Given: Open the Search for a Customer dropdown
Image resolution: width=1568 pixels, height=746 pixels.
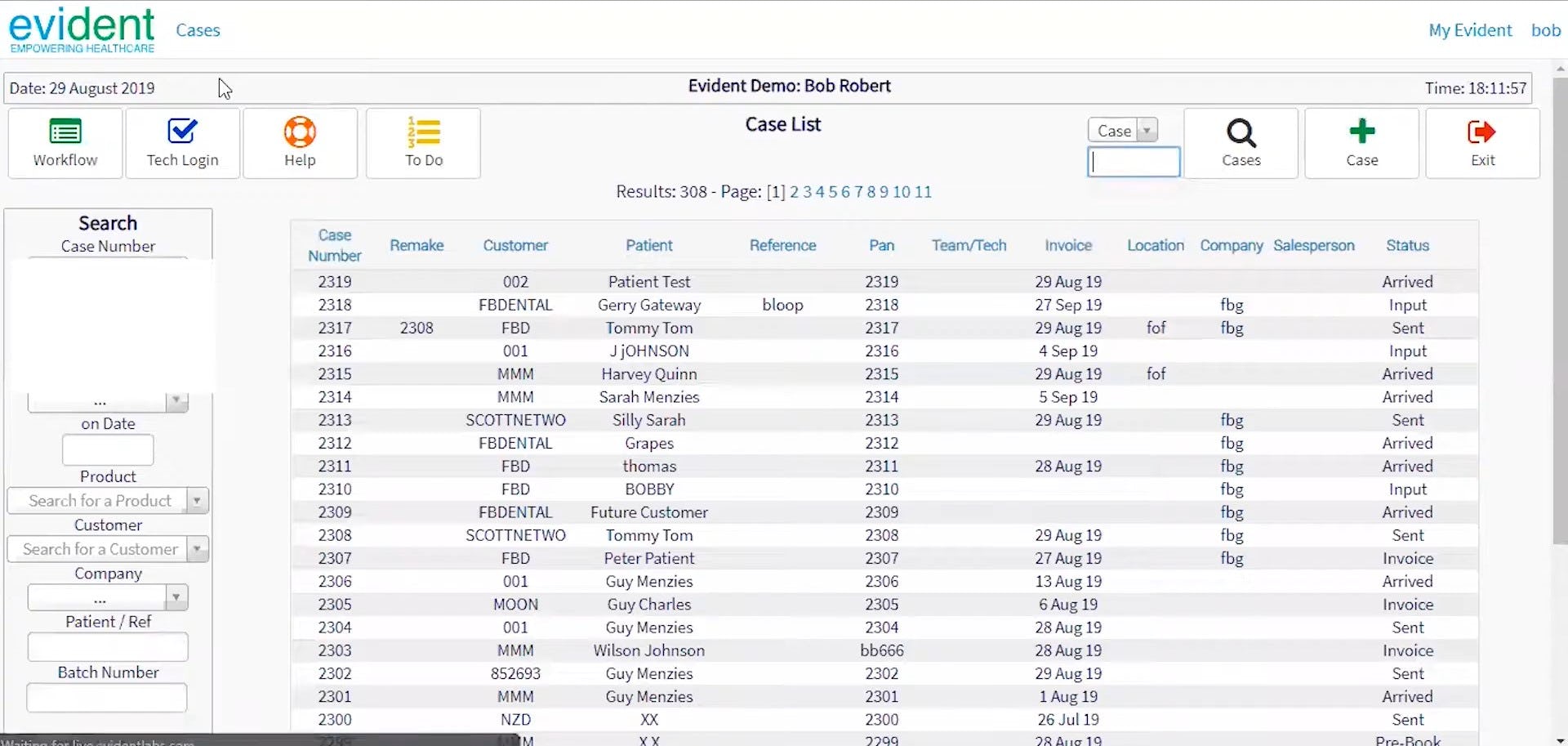Looking at the screenshot, I should point(197,548).
